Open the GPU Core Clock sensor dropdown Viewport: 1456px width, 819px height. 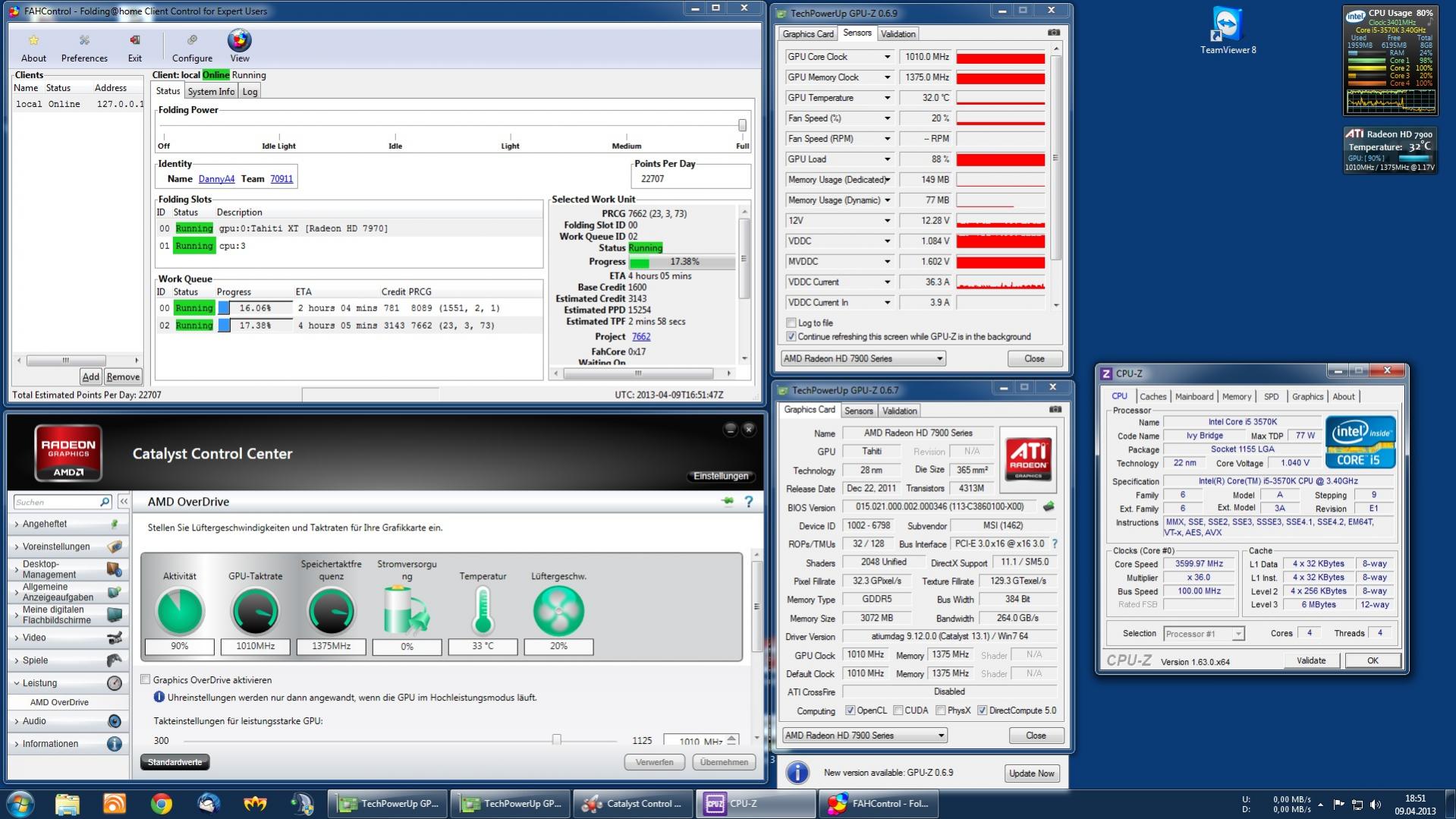point(887,57)
